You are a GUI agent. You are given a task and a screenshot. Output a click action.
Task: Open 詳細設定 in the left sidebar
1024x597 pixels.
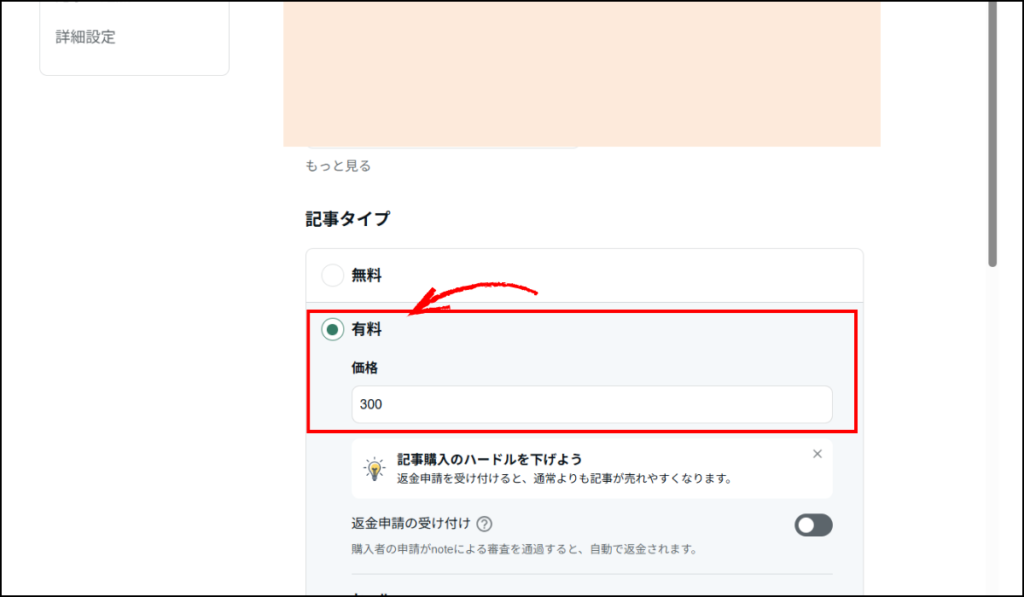click(85, 37)
